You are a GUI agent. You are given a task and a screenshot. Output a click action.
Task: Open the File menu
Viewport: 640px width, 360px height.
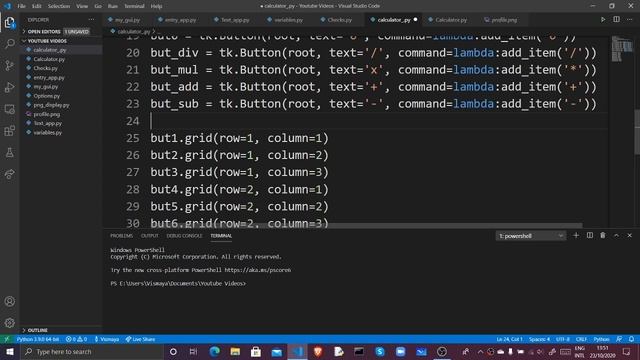[x=22, y=6]
